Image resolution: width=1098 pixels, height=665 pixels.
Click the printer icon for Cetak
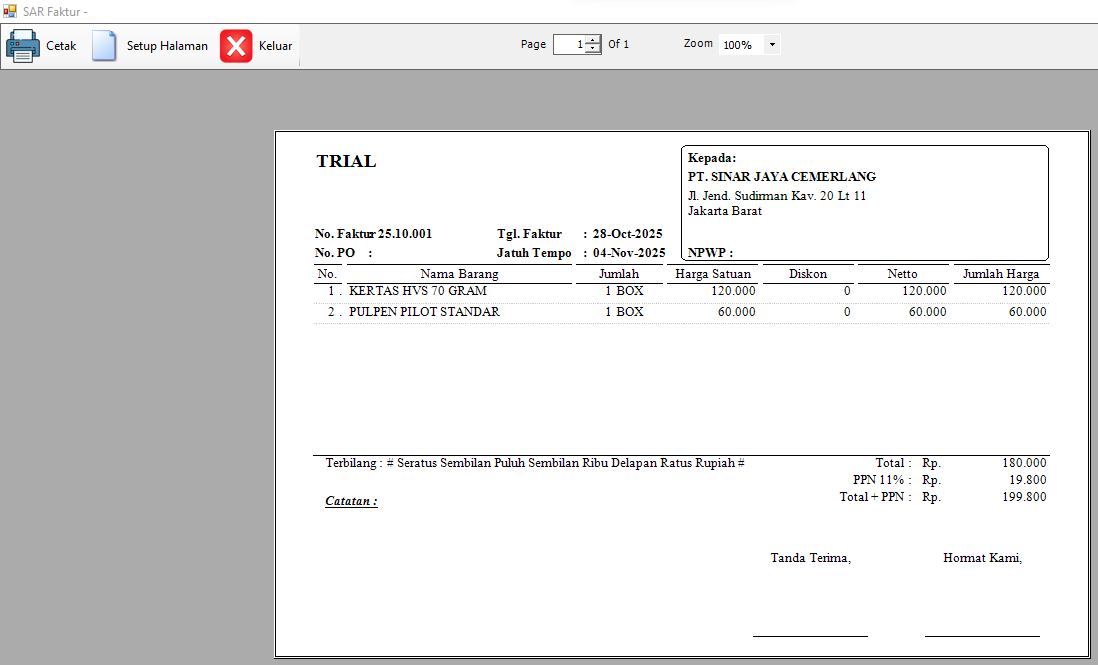(23, 46)
